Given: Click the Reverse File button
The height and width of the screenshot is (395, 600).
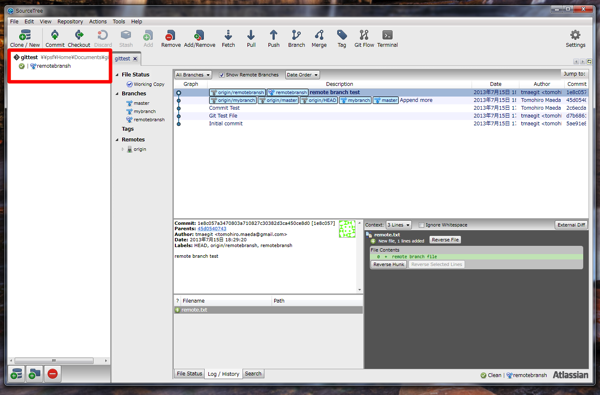Looking at the screenshot, I should [x=445, y=240].
